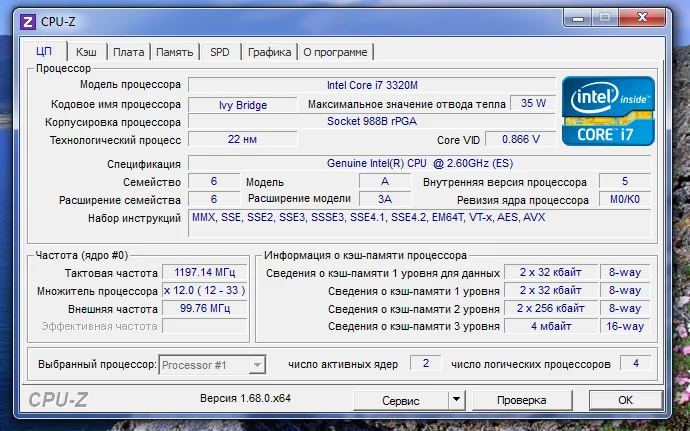Switch to the О программе tab
The width and height of the screenshot is (690, 431).
(x=335, y=52)
